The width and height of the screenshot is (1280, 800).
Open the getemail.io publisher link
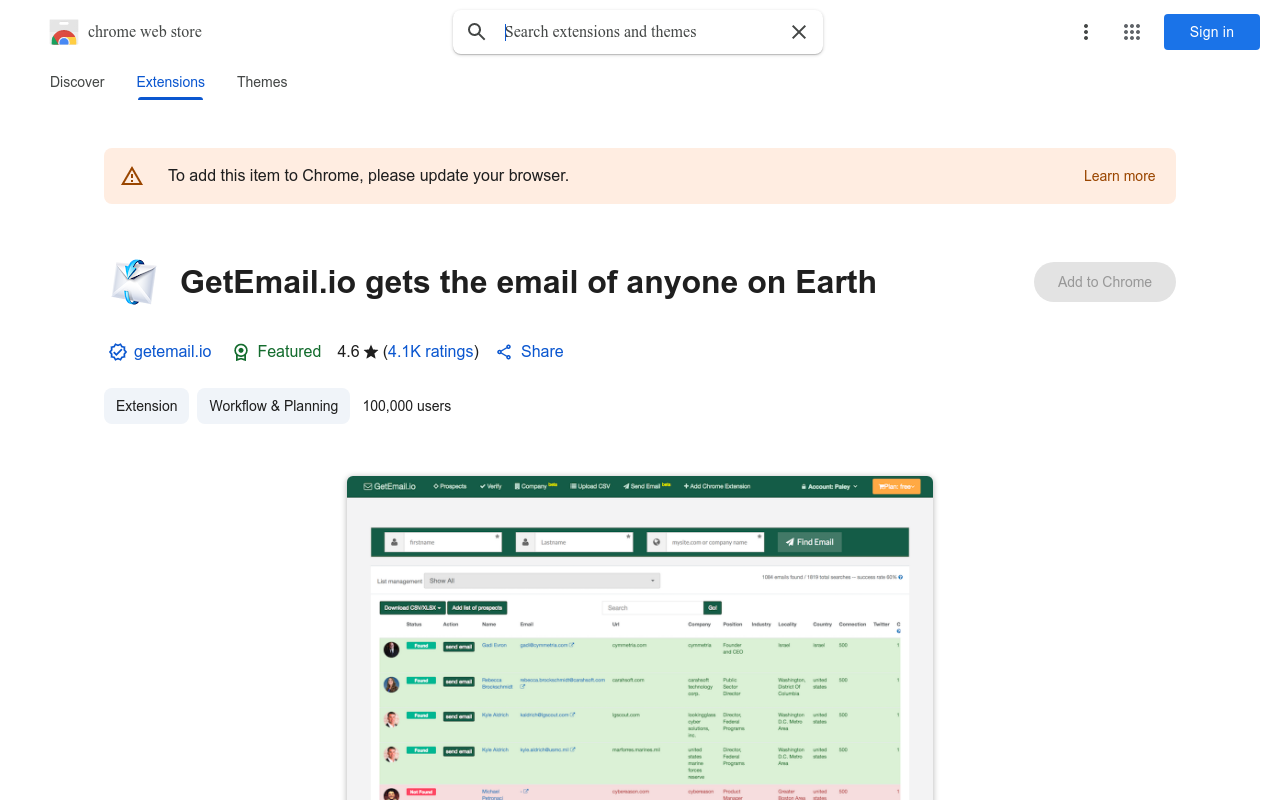pyautogui.click(x=173, y=351)
